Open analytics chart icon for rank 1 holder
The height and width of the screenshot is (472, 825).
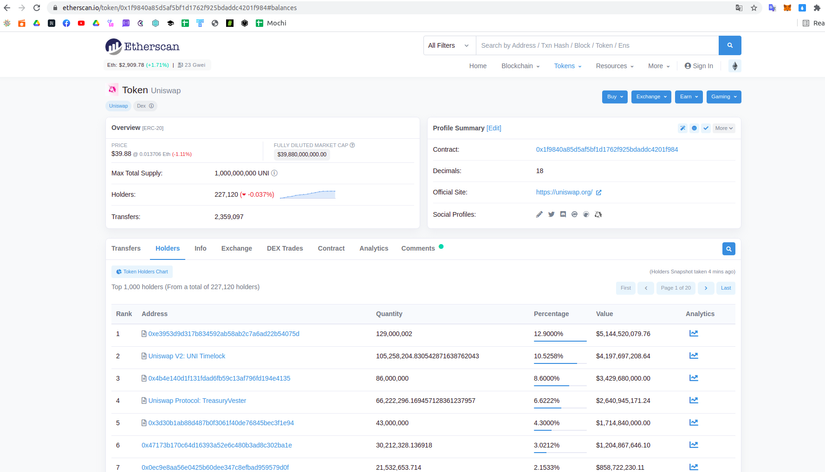pyautogui.click(x=693, y=334)
